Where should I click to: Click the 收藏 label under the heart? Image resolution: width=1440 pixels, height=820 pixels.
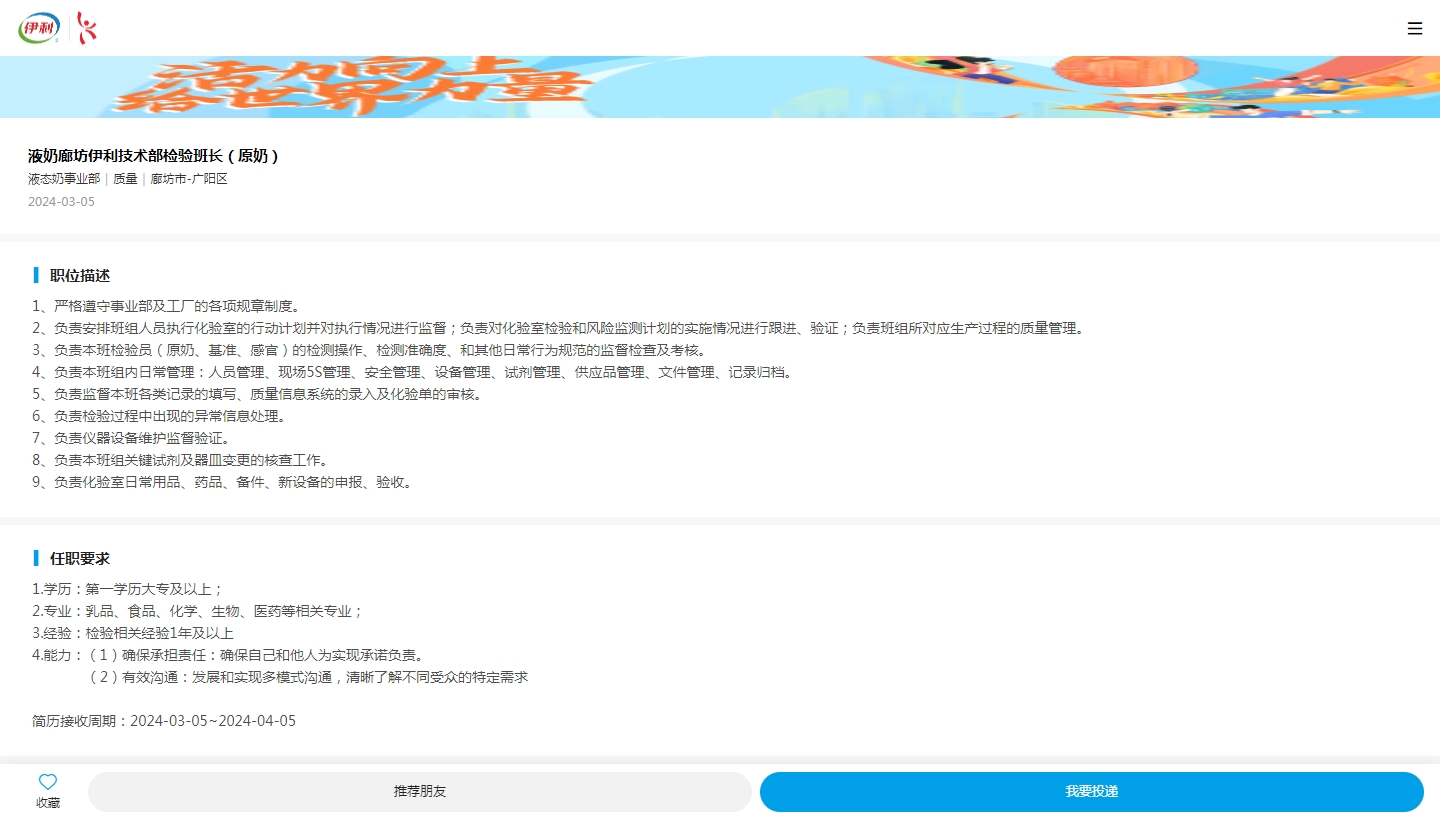pos(48,803)
